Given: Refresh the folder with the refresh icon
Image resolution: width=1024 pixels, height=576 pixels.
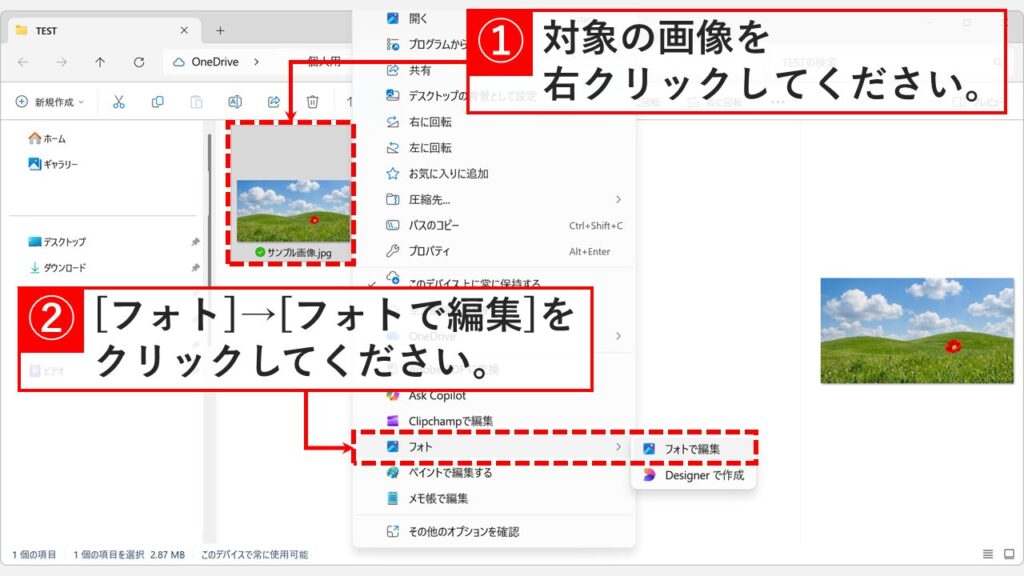Looking at the screenshot, I should pyautogui.click(x=137, y=62).
